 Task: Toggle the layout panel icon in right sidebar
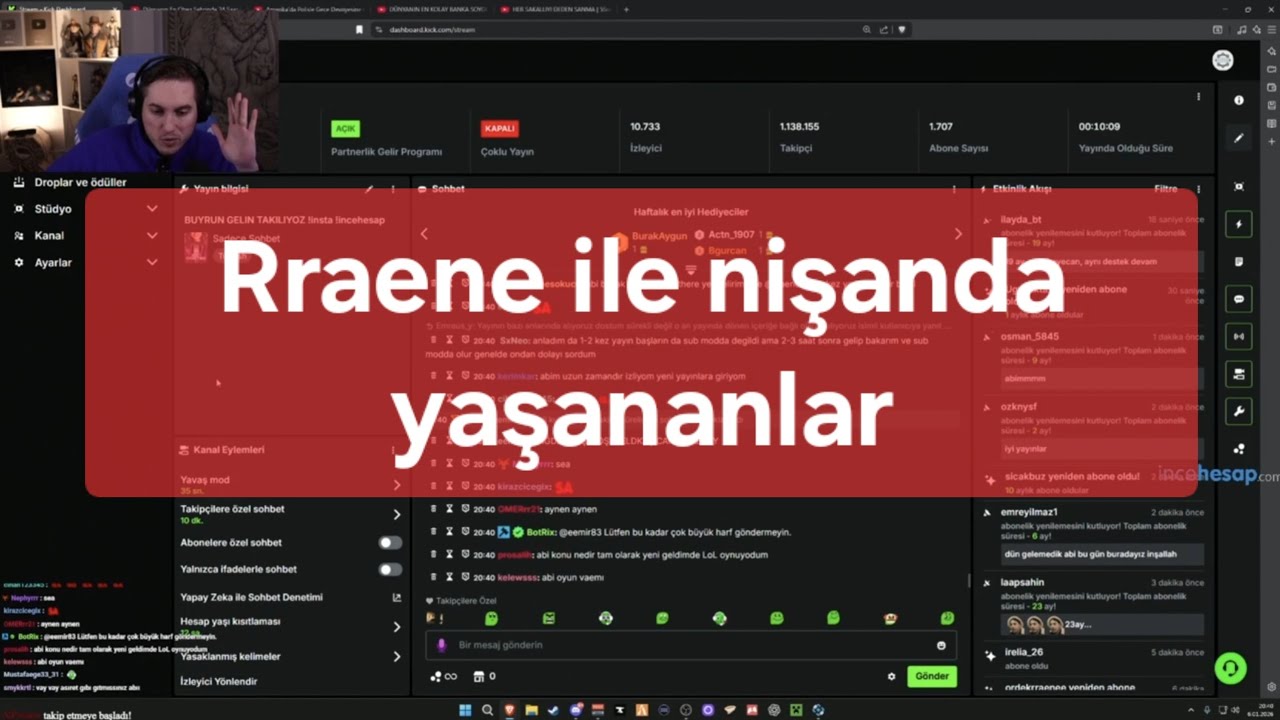point(1239,374)
